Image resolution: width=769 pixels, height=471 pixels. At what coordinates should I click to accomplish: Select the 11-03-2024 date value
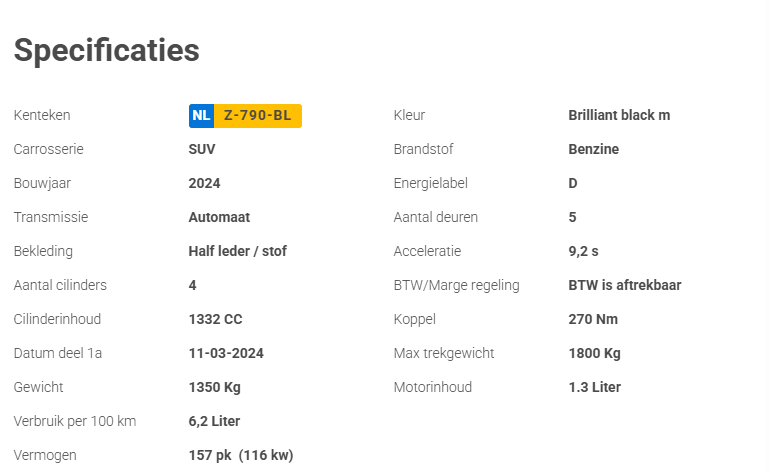click(226, 353)
